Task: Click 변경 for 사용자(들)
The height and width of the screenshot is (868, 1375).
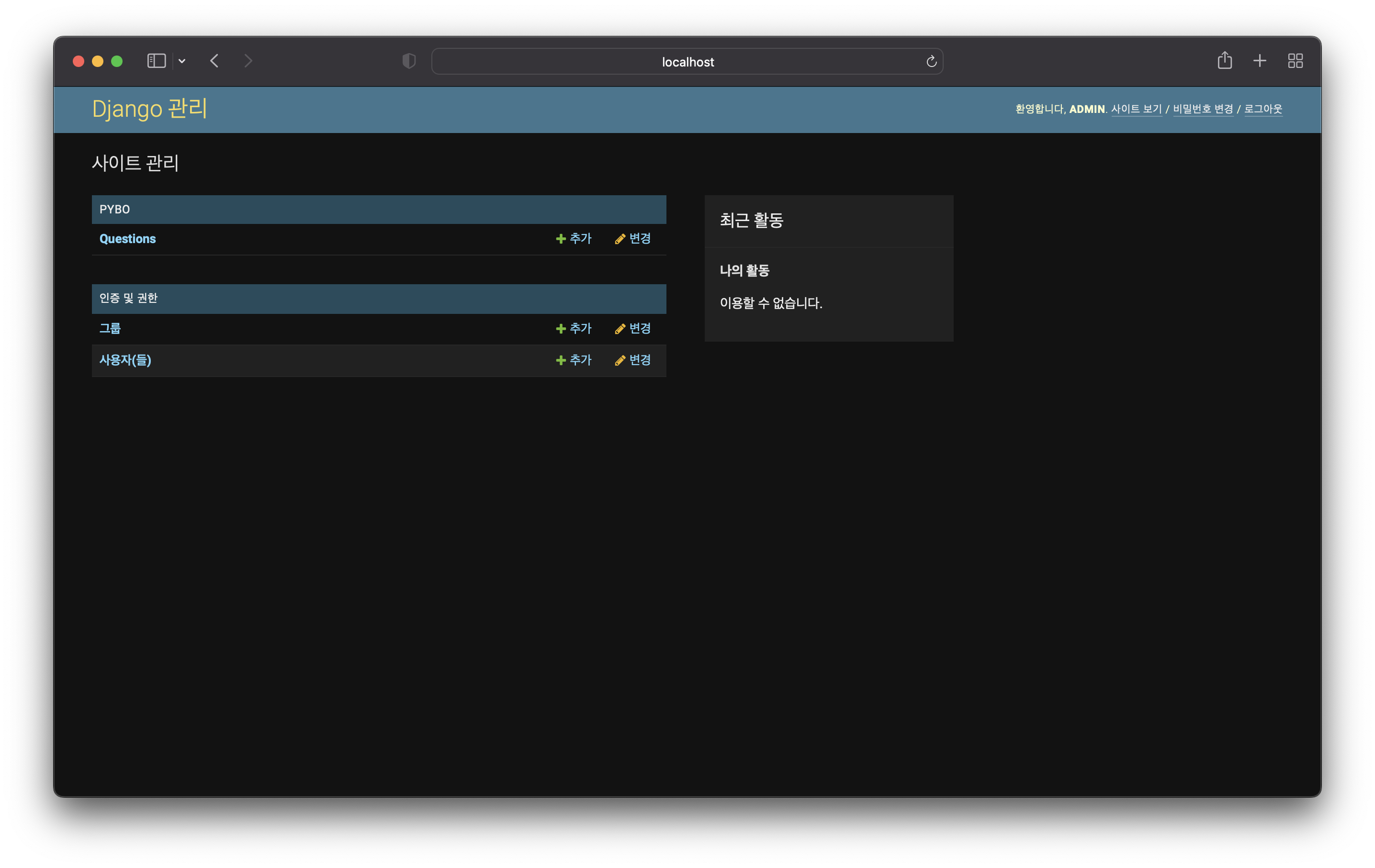Action: pos(633,360)
